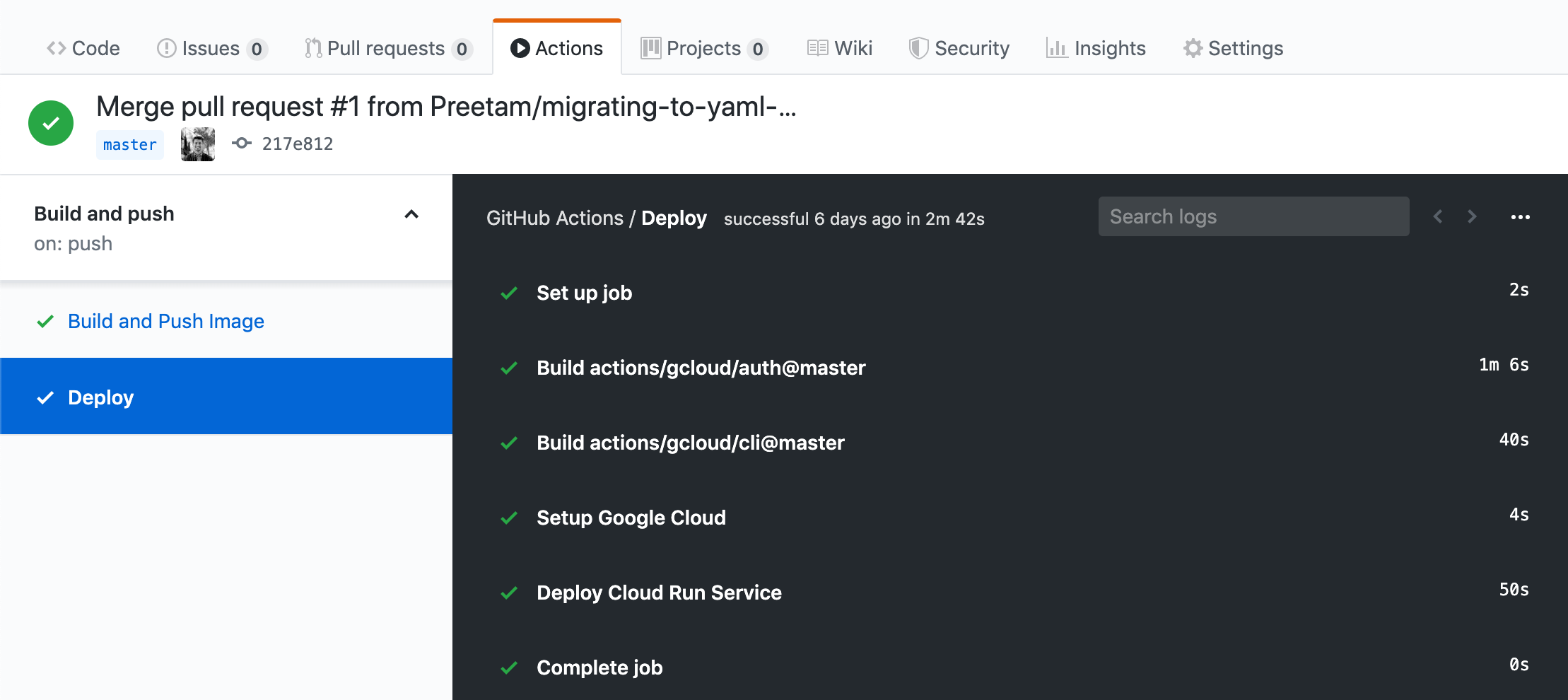Click the commit icon next to 217e812
Image resolution: width=1568 pixels, height=700 pixels.
pyautogui.click(x=243, y=143)
